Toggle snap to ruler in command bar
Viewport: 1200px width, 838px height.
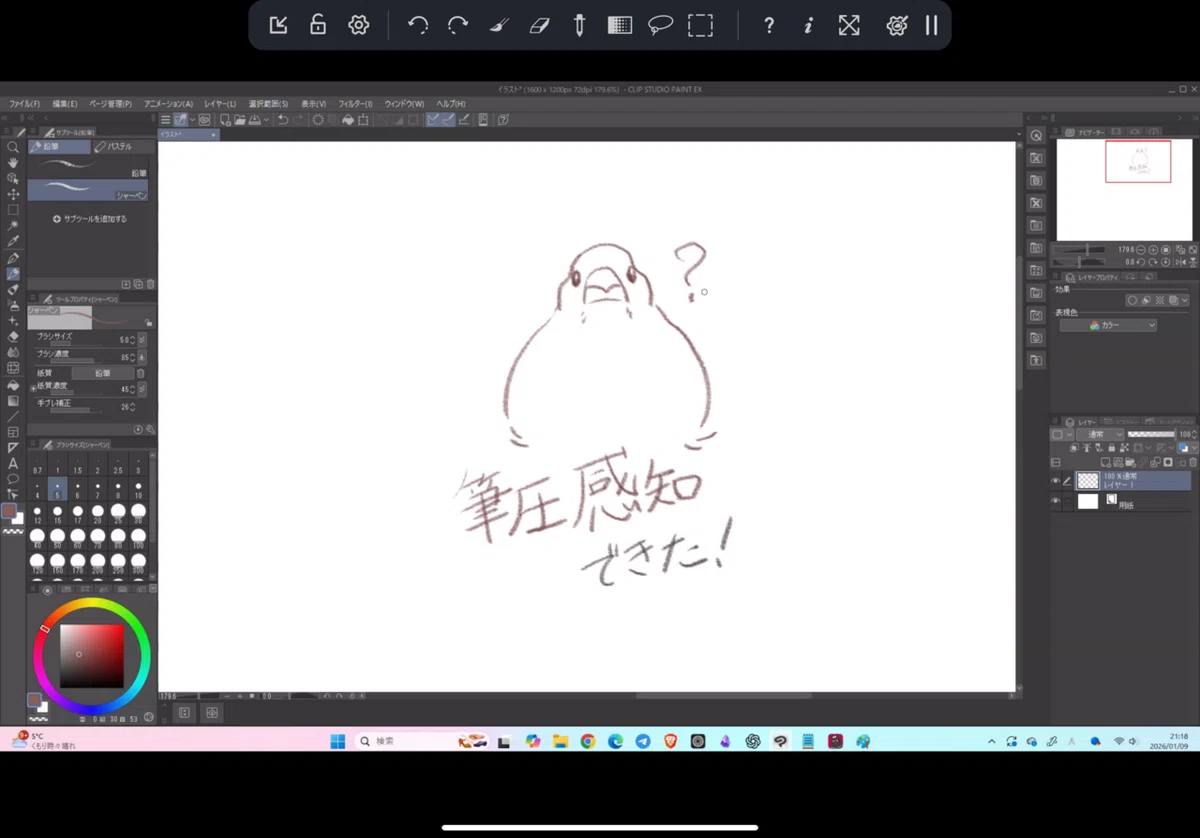click(433, 120)
